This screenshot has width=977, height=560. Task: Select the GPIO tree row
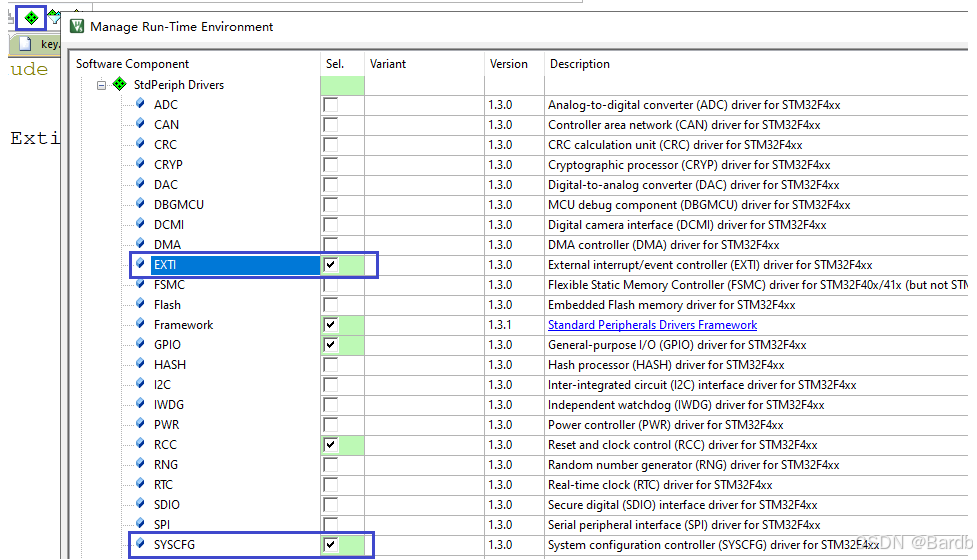168,344
